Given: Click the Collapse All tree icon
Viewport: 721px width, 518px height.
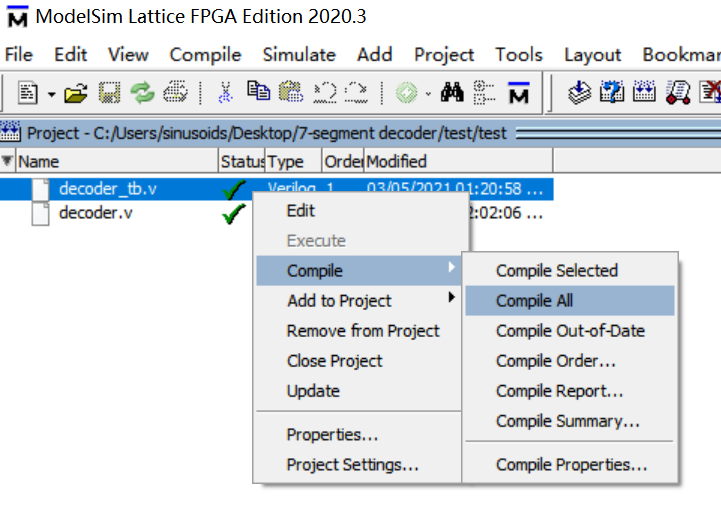Looking at the screenshot, I should pos(484,92).
